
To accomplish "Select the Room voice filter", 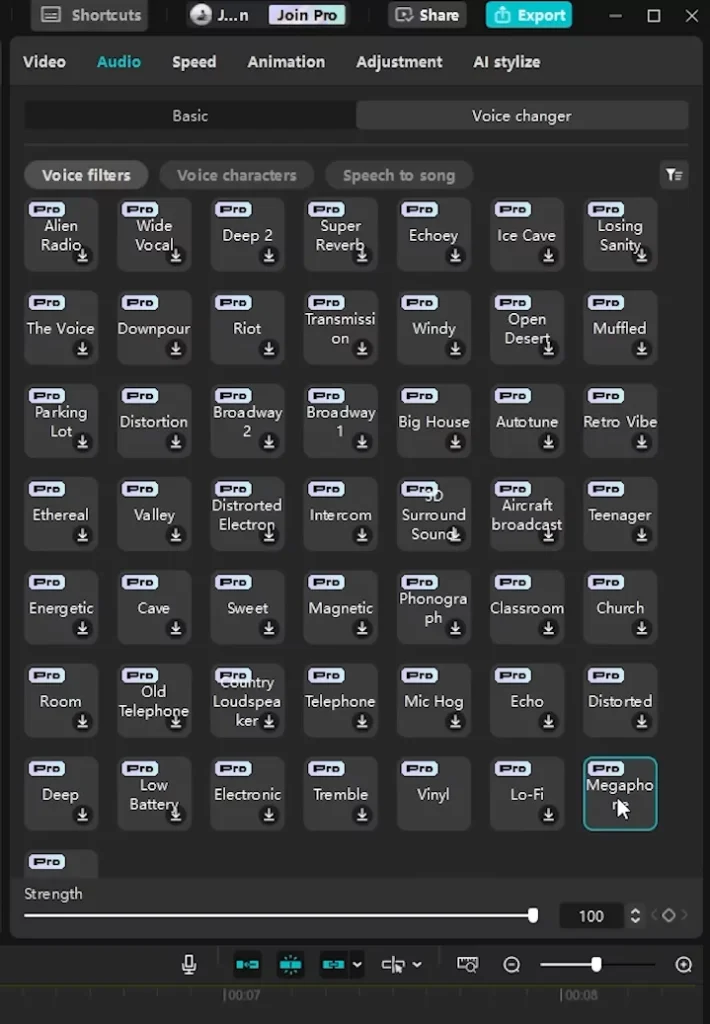I will [61, 700].
